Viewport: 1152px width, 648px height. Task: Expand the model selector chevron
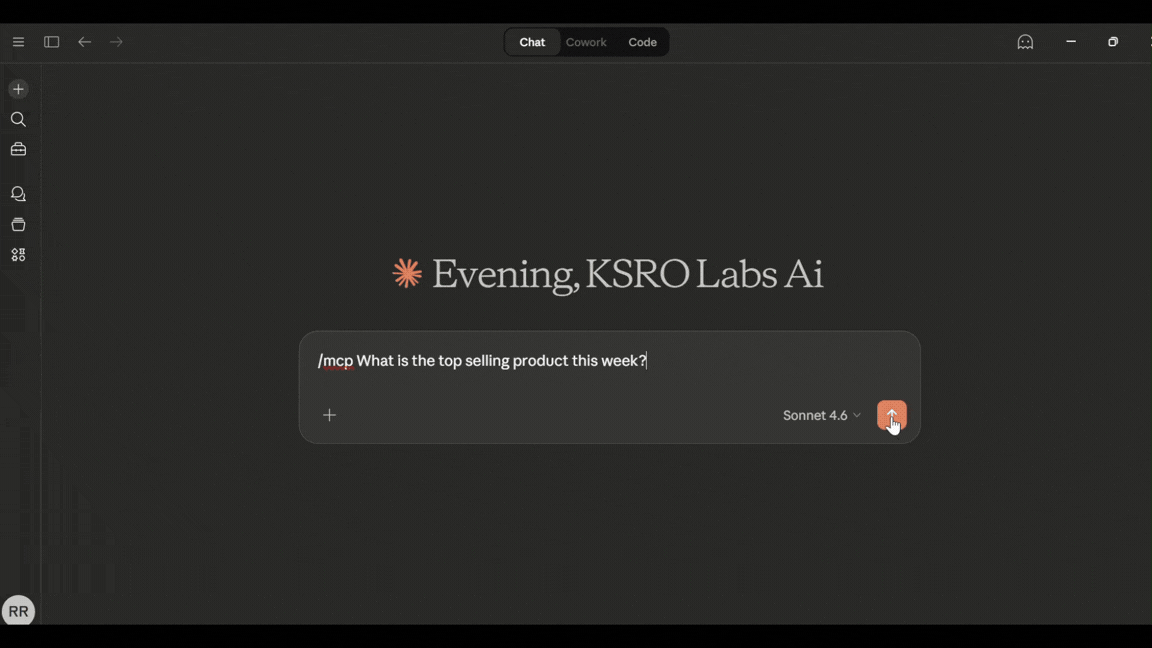tap(857, 415)
